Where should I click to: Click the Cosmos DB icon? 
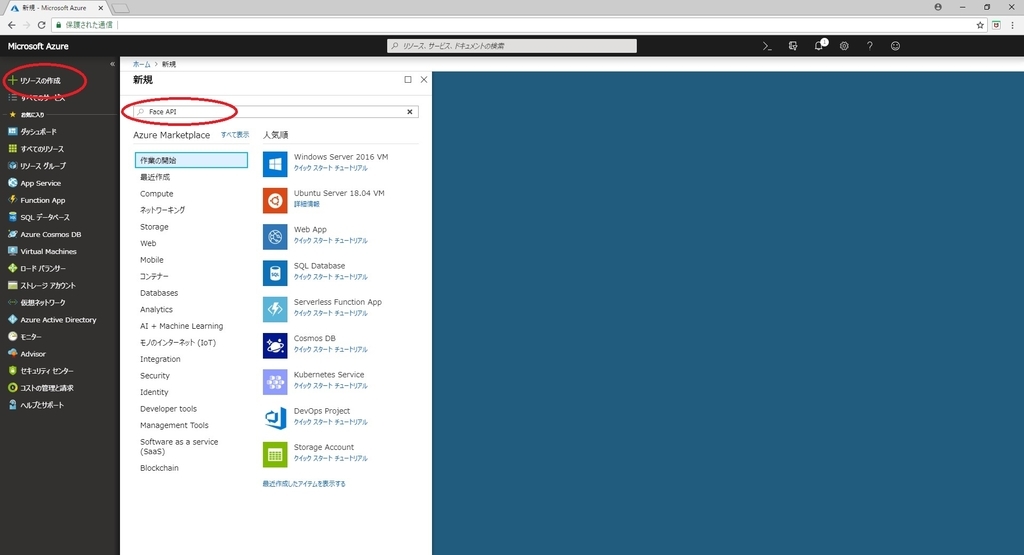pyautogui.click(x=275, y=345)
